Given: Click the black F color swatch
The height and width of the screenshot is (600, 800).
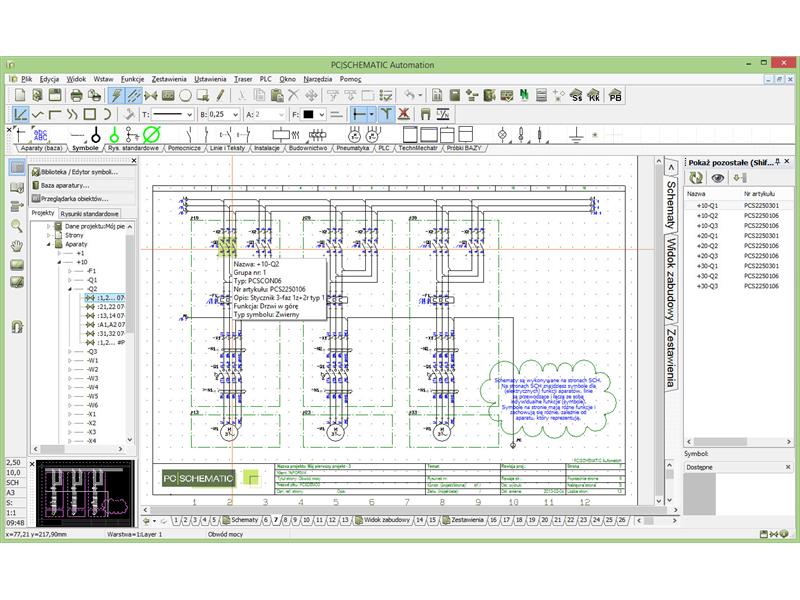Looking at the screenshot, I should (x=309, y=115).
